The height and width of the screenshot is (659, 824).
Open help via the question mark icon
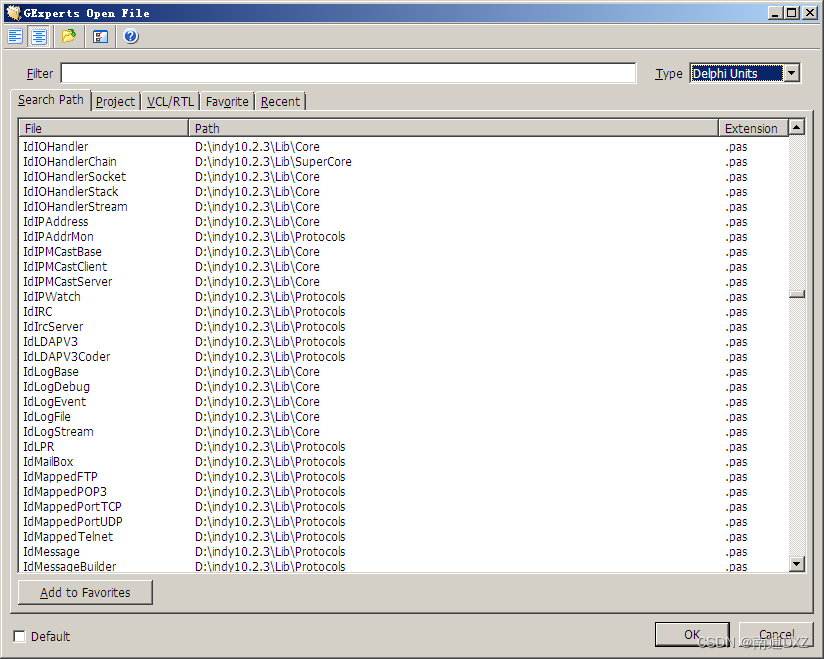pos(131,36)
